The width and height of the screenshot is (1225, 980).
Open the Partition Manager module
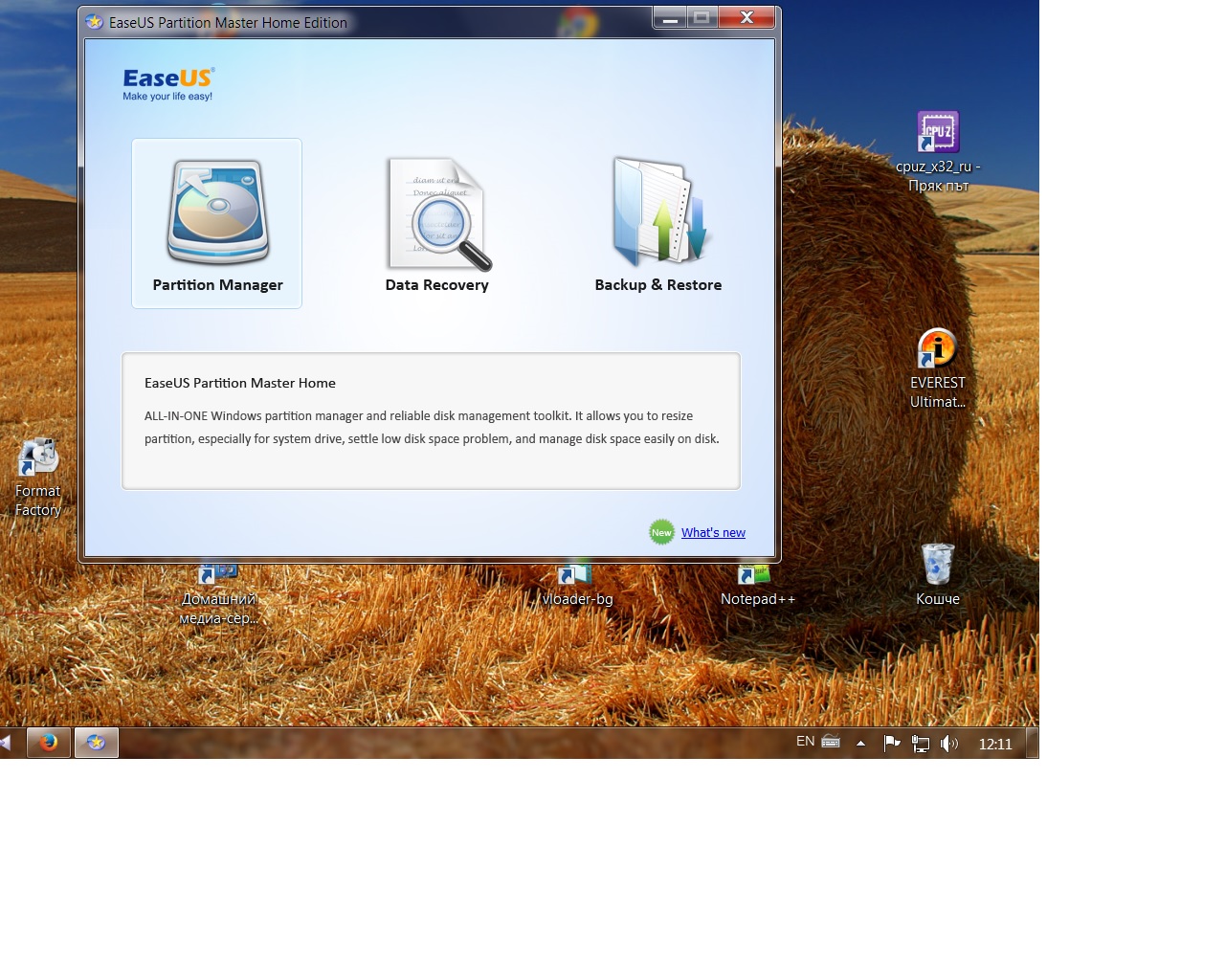point(217,224)
